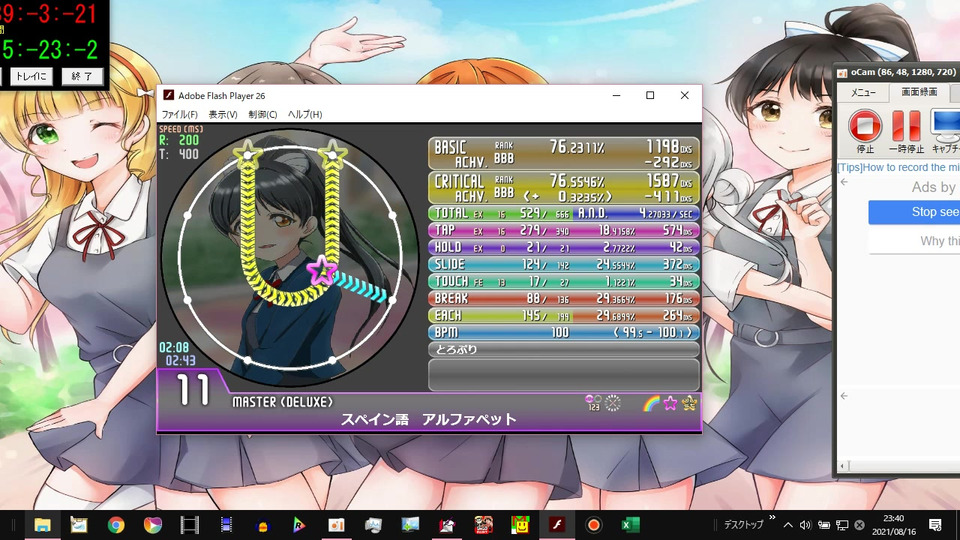Open Google Chrome from the taskbar
Image resolution: width=960 pixels, height=540 pixels.
pyautogui.click(x=116, y=525)
